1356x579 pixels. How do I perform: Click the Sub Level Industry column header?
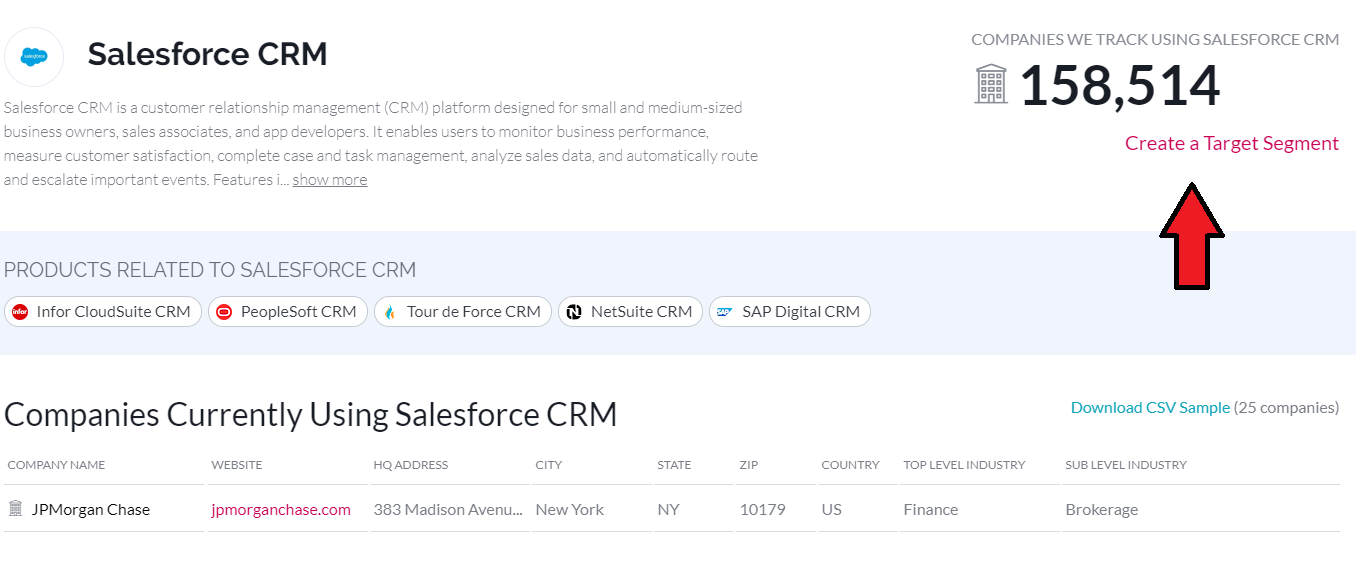(x=1125, y=465)
